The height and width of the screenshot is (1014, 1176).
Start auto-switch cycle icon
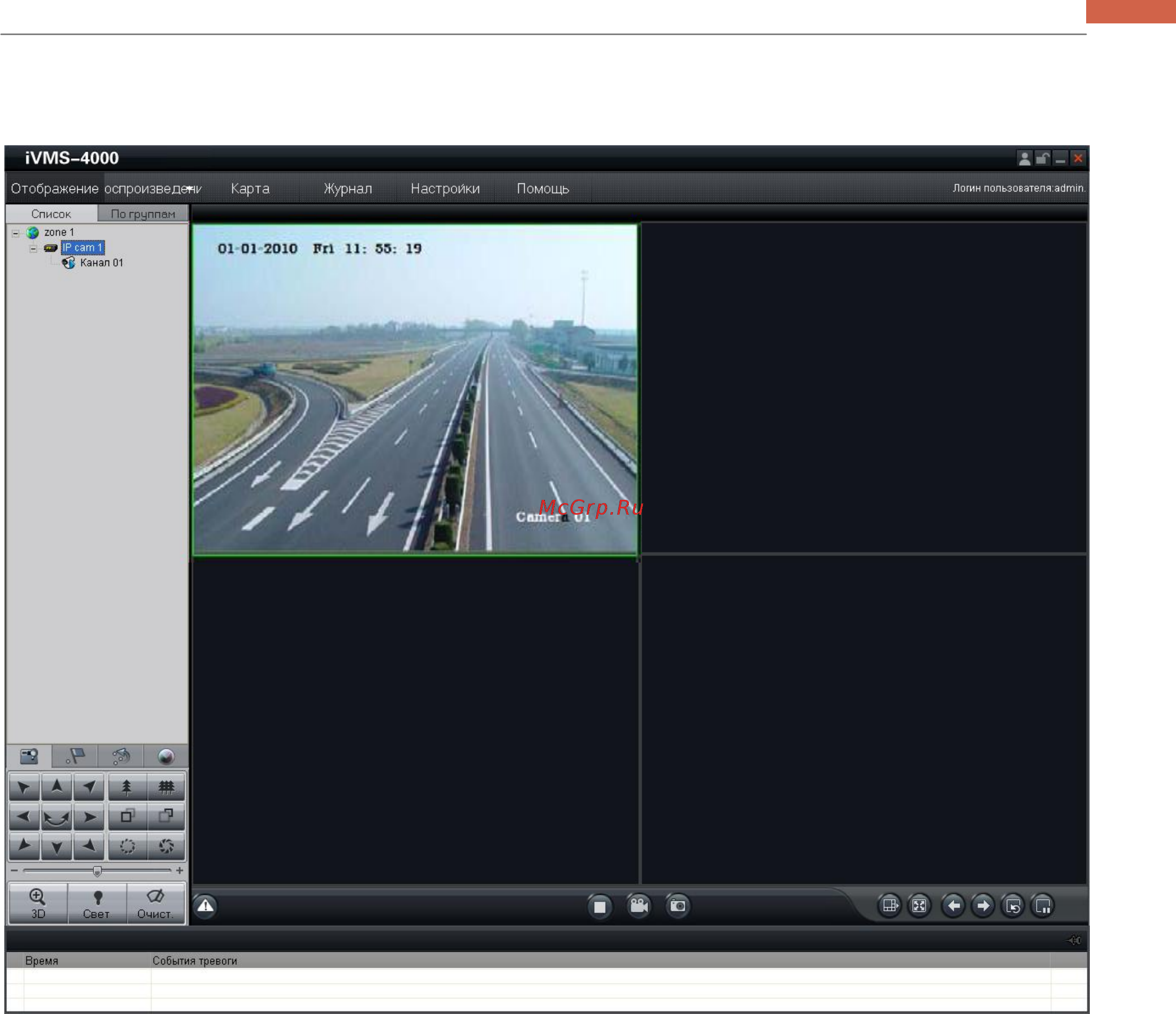pos(1013,906)
